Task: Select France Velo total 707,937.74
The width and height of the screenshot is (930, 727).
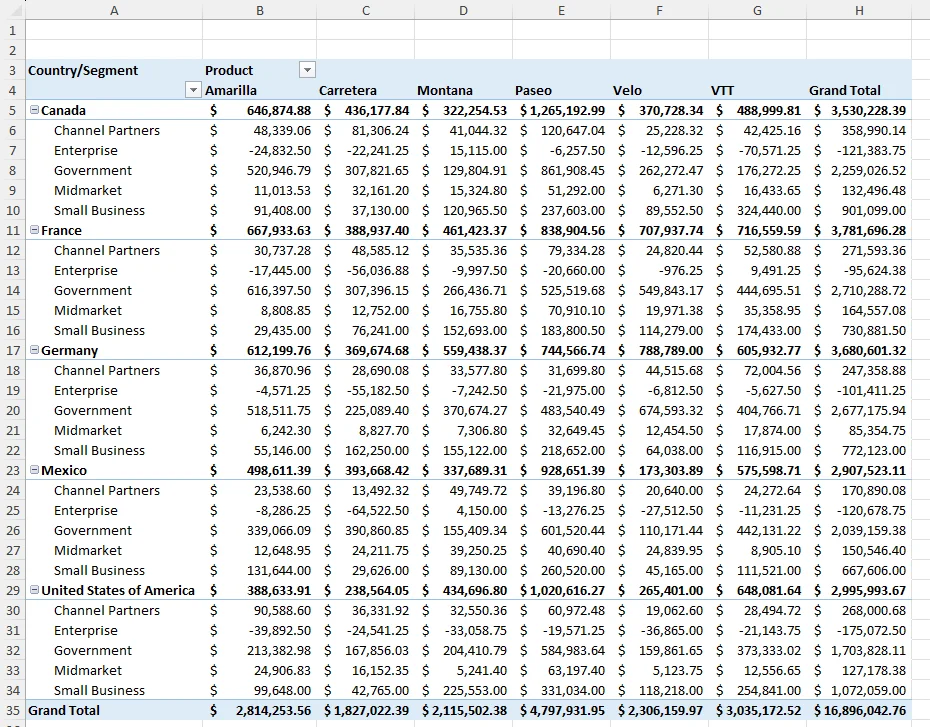Action: 659,230
